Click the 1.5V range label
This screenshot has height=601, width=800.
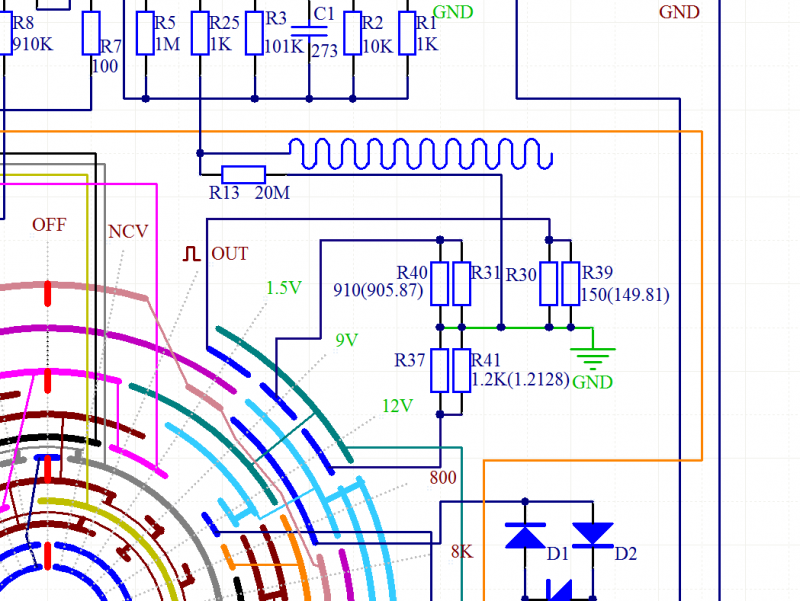tap(284, 288)
